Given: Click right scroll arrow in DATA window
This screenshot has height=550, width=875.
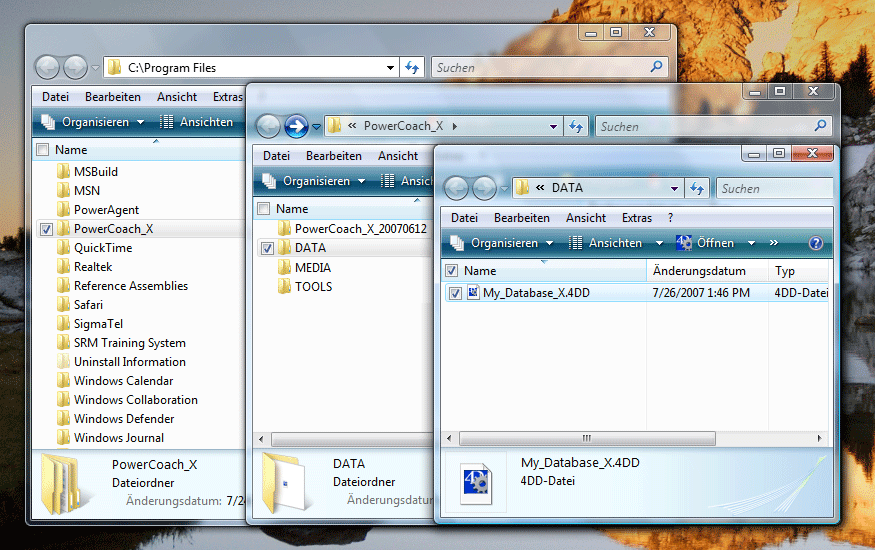Looking at the screenshot, I should pos(819,438).
